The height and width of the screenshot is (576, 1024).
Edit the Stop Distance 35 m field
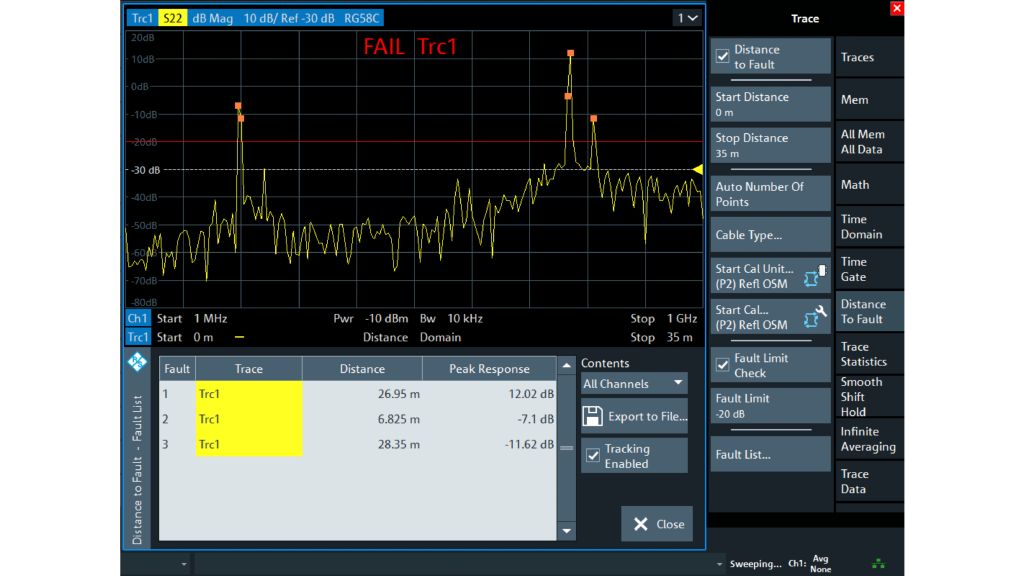(770, 145)
